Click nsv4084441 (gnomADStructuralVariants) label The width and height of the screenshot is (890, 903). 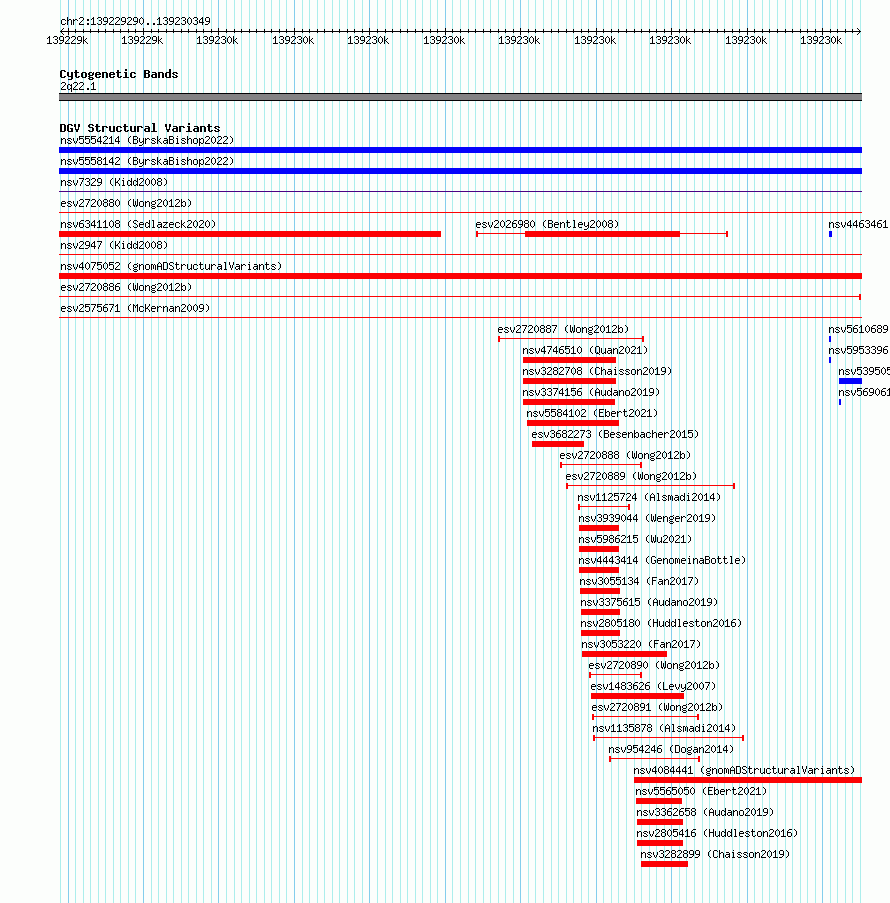pos(744,771)
